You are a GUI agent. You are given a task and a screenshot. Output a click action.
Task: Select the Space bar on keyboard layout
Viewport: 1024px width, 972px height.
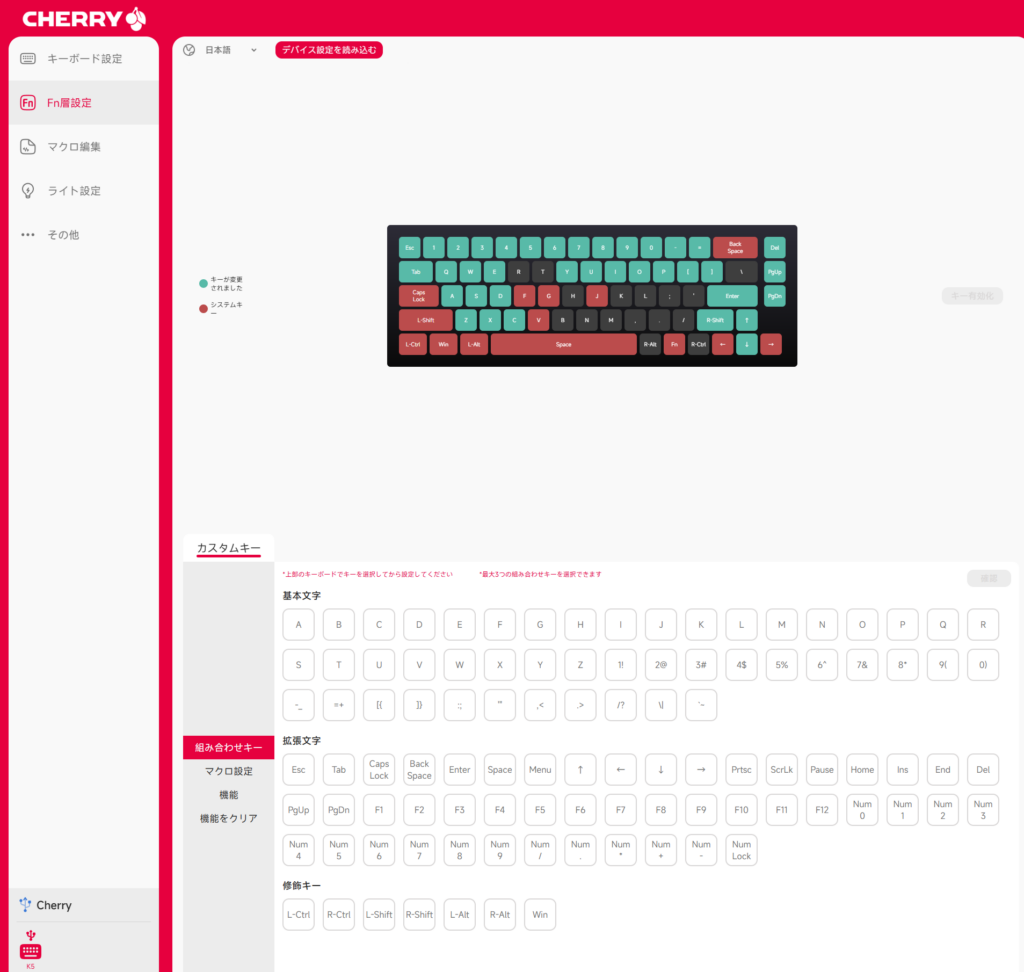point(563,344)
